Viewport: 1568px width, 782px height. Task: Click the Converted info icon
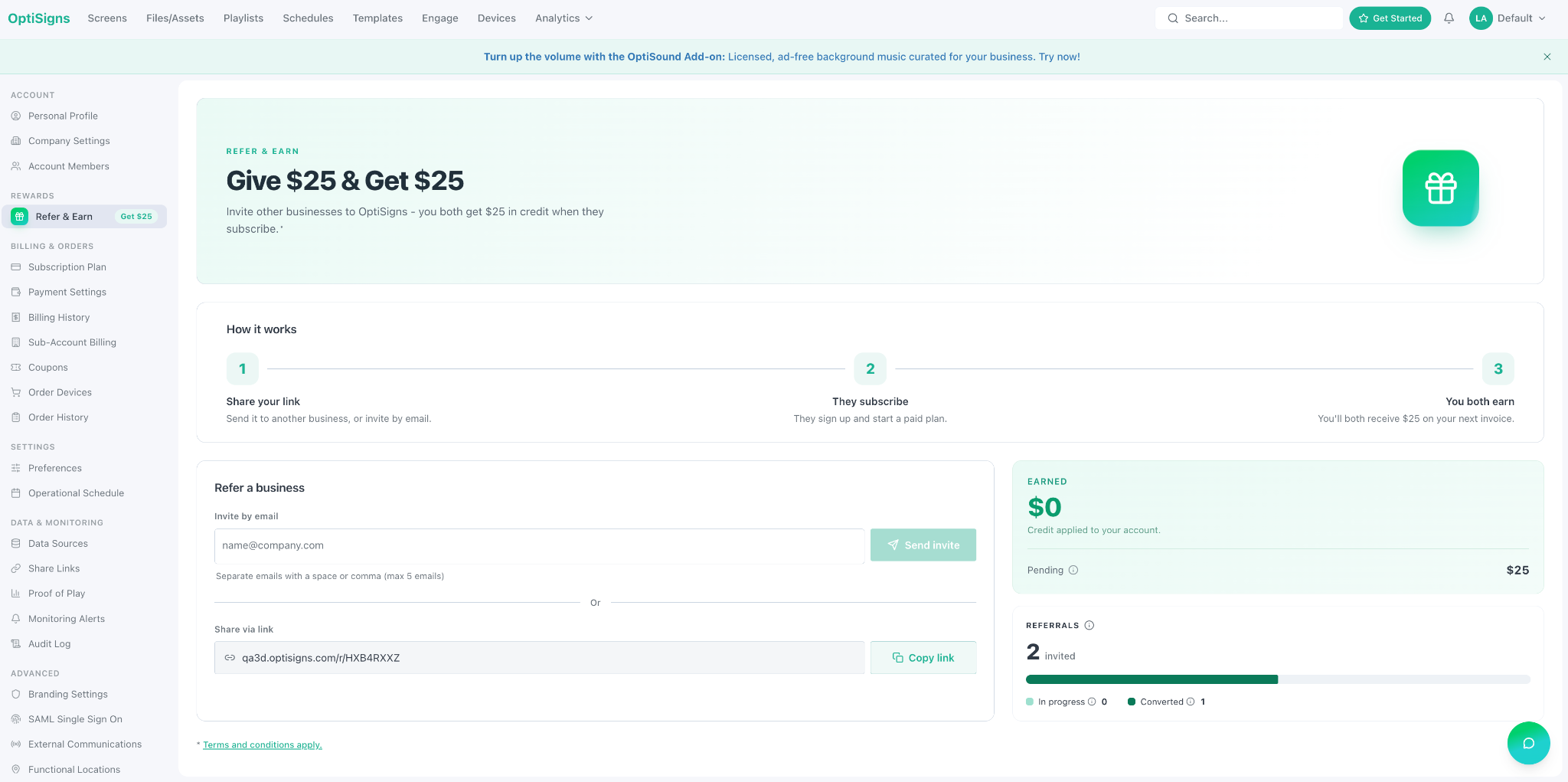pyautogui.click(x=1191, y=702)
